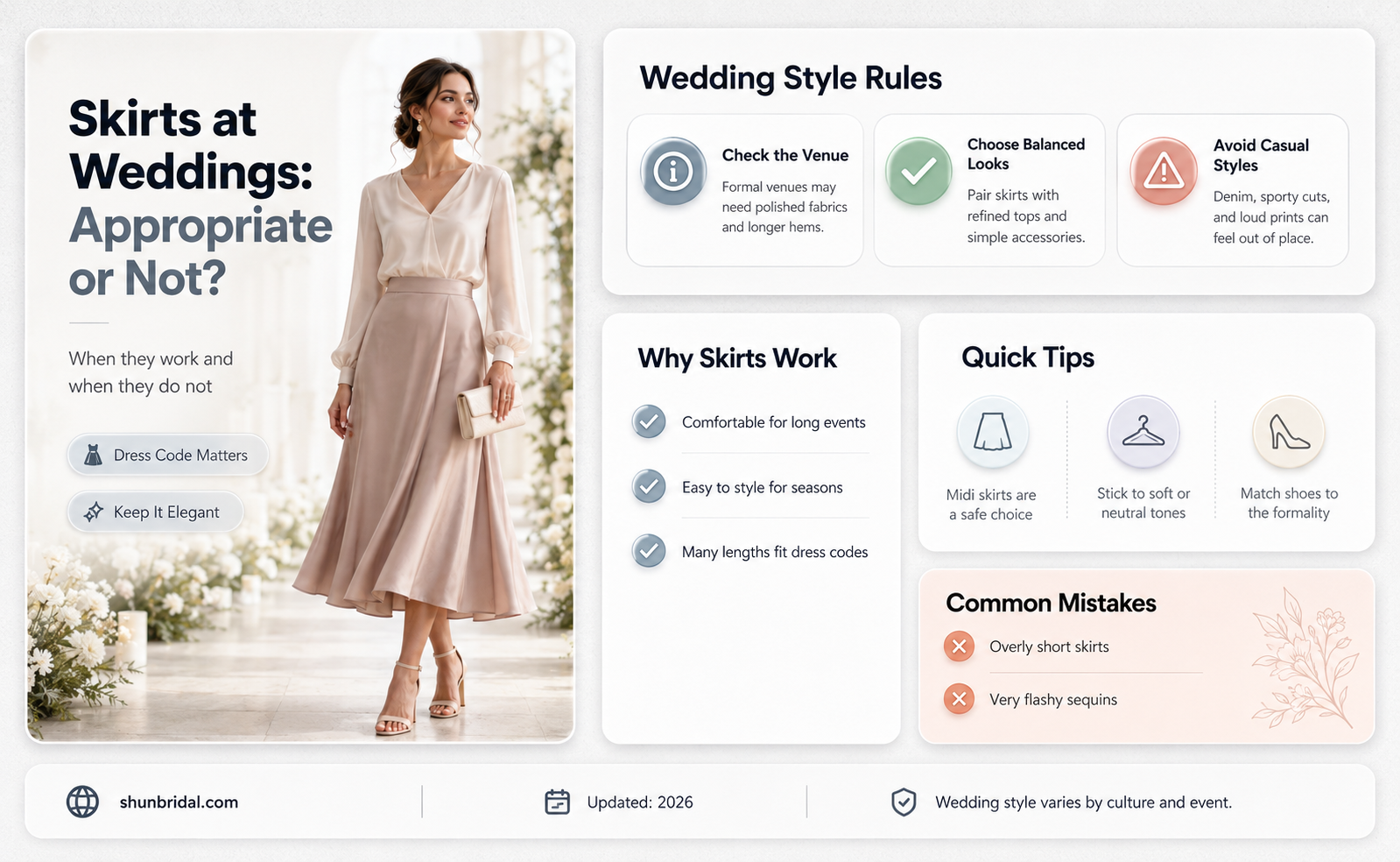Click 'Stick to soft or neutral tones' text
Screen dimensions: 1400x862
click(1143, 503)
